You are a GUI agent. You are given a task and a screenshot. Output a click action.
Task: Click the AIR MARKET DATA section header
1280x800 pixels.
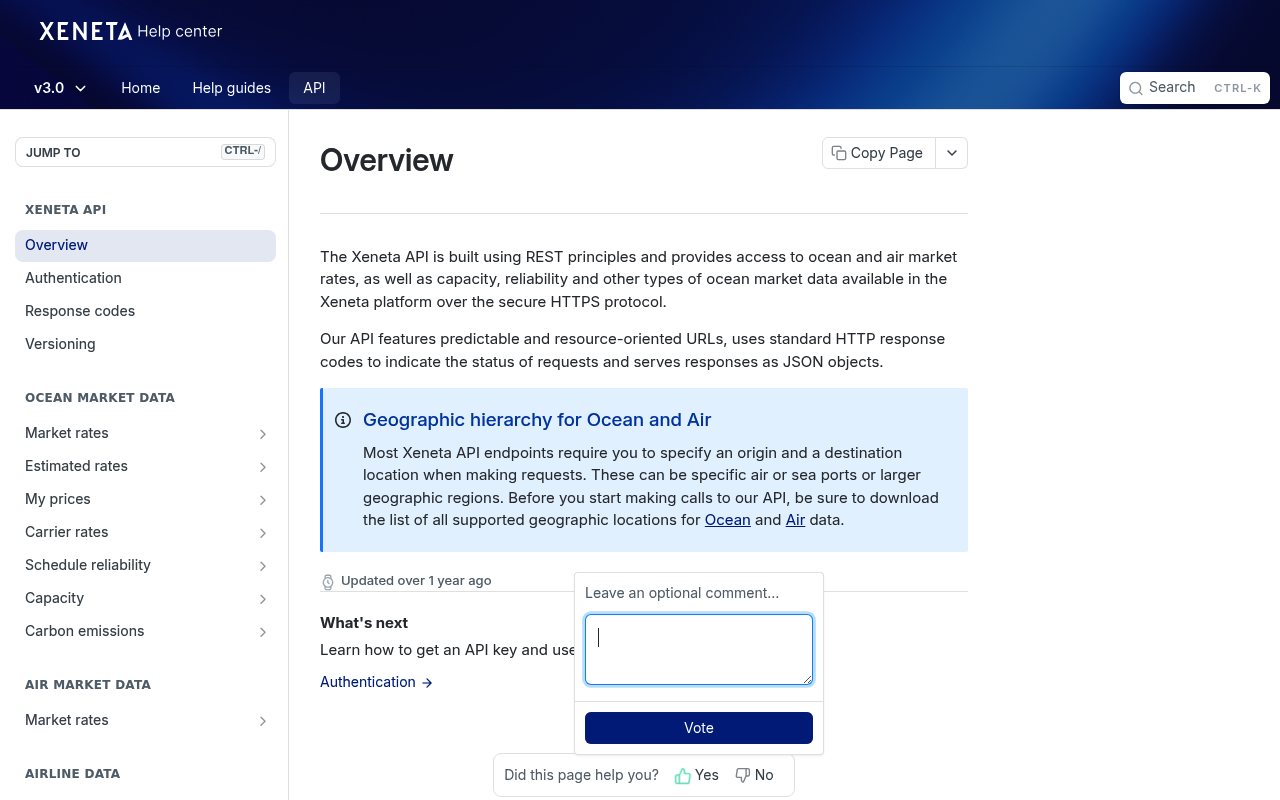click(88, 685)
